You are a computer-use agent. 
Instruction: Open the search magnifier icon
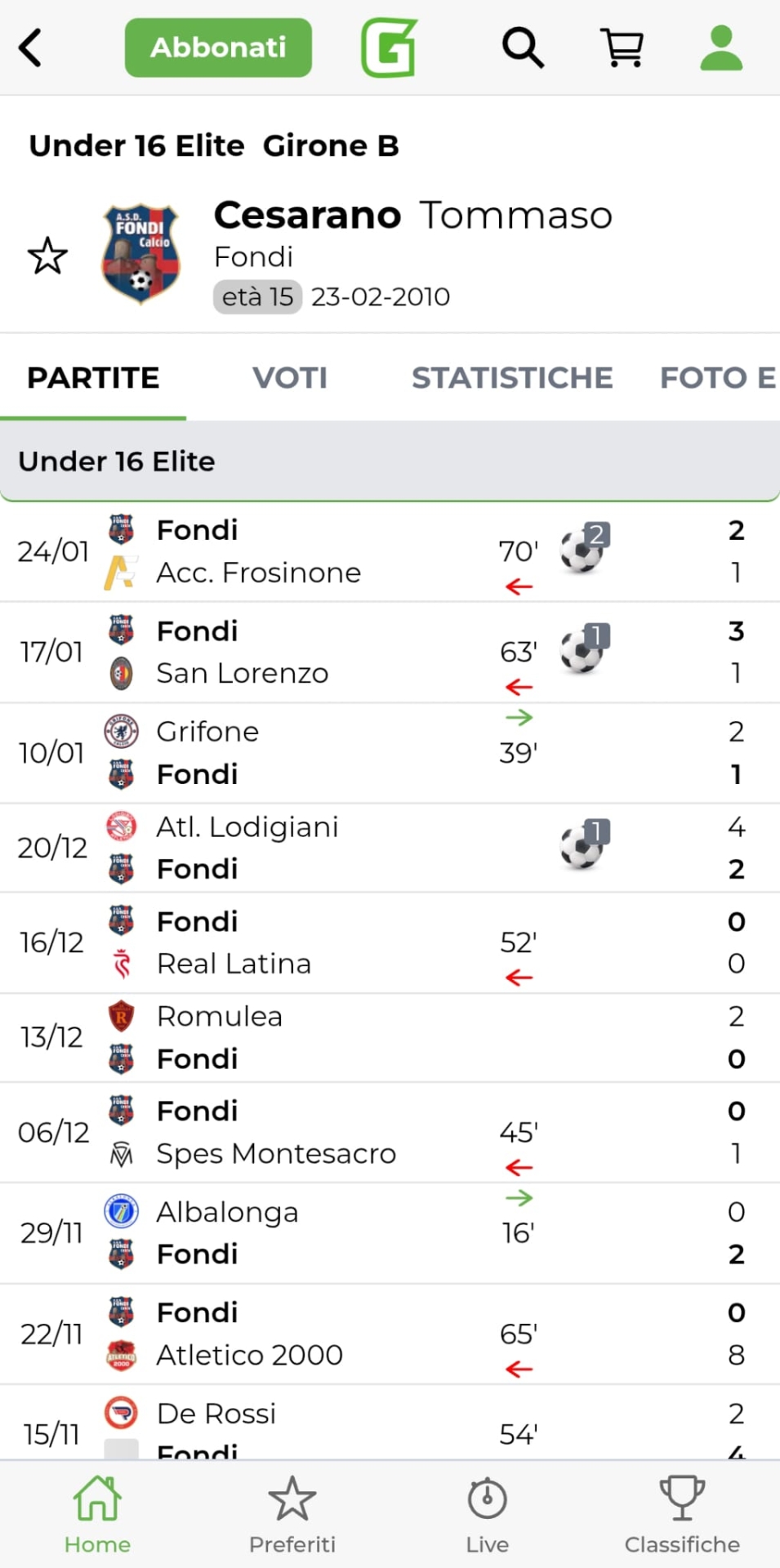(x=523, y=47)
